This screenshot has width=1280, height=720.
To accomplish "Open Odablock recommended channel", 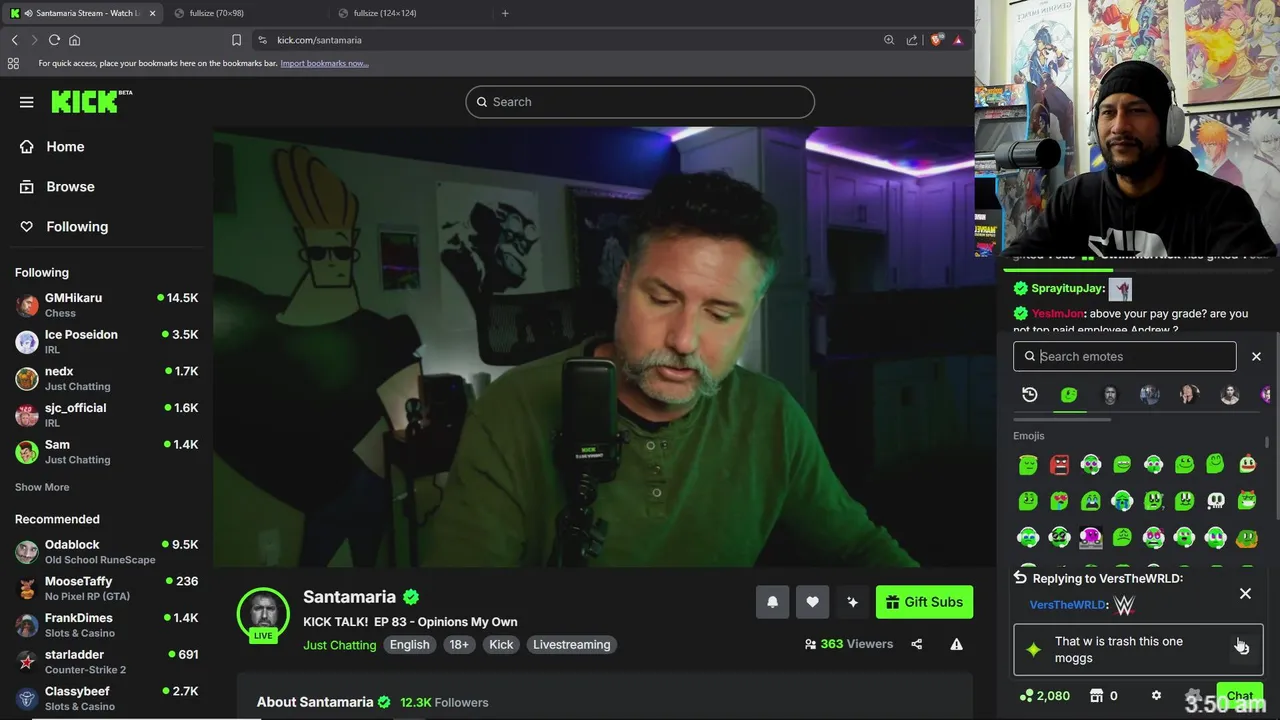I will 106,552.
